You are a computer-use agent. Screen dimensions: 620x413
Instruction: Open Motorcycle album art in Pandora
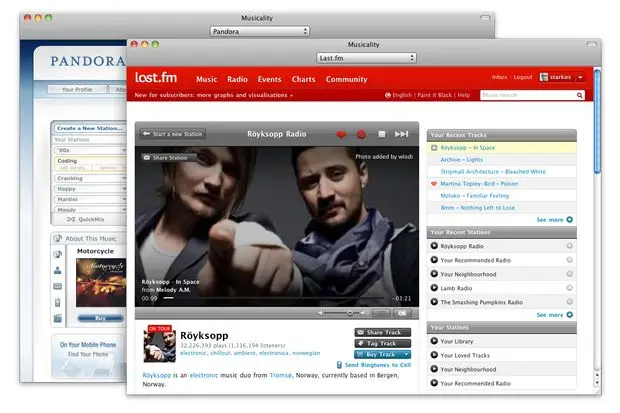[101, 282]
